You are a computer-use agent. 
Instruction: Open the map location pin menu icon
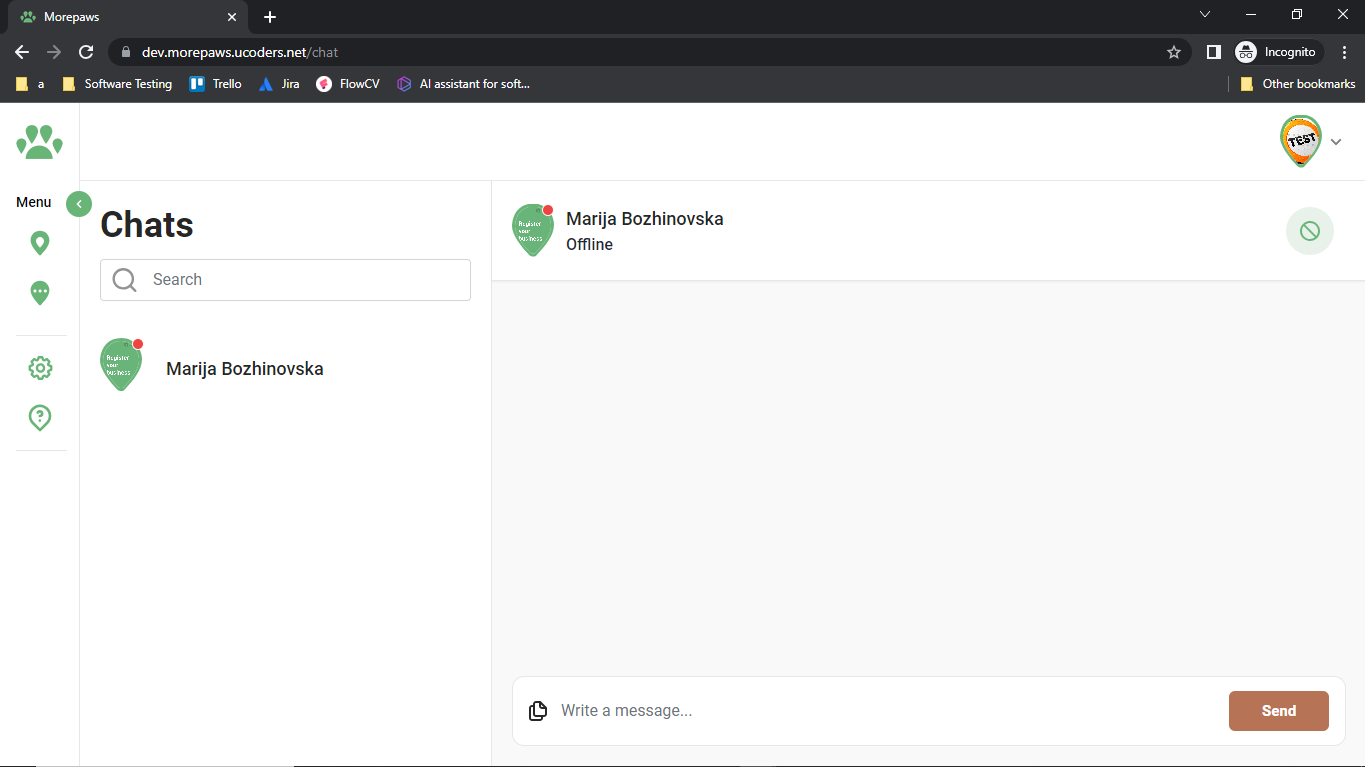coord(40,243)
